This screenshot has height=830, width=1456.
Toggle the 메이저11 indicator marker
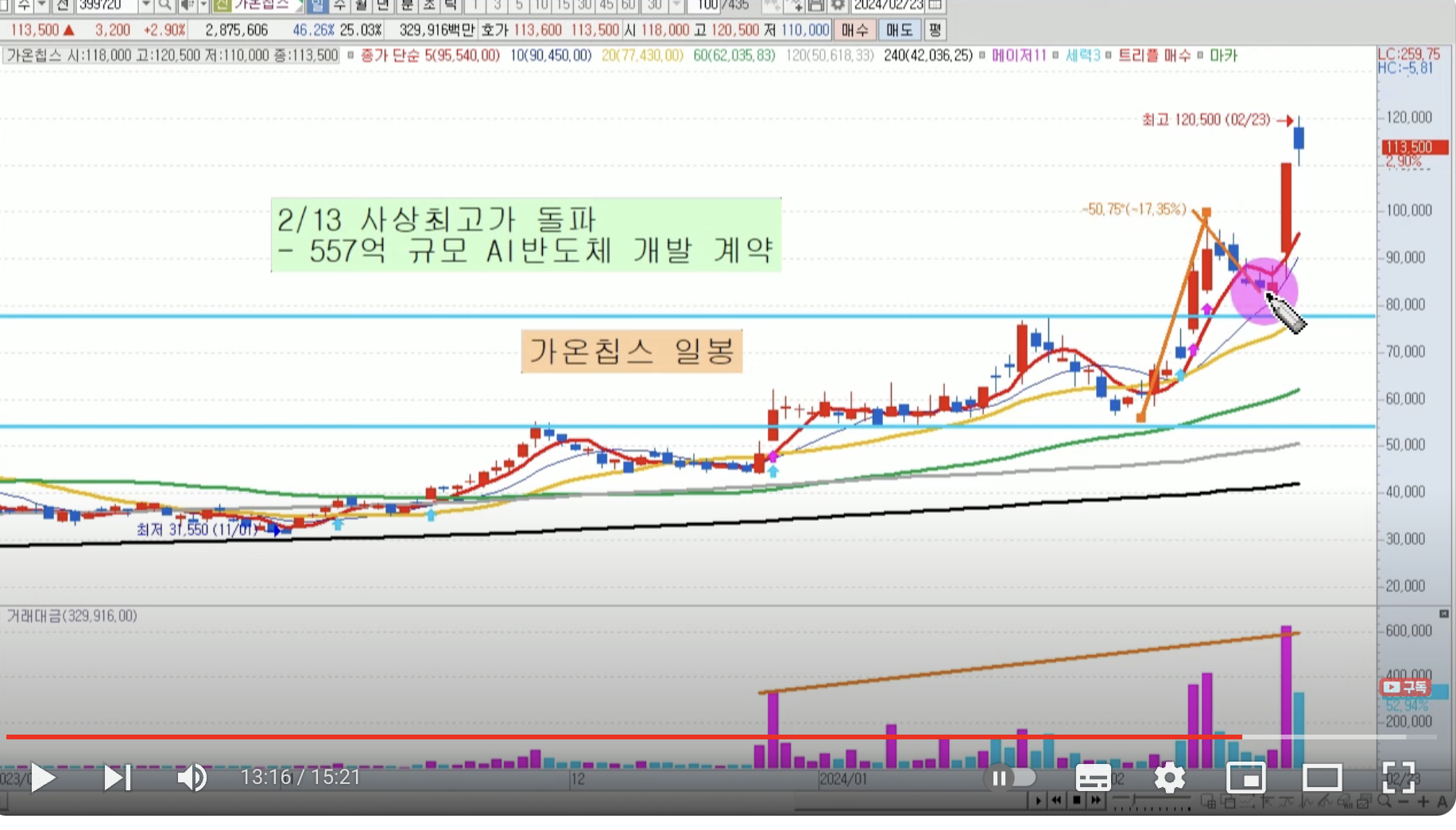pos(1019,56)
